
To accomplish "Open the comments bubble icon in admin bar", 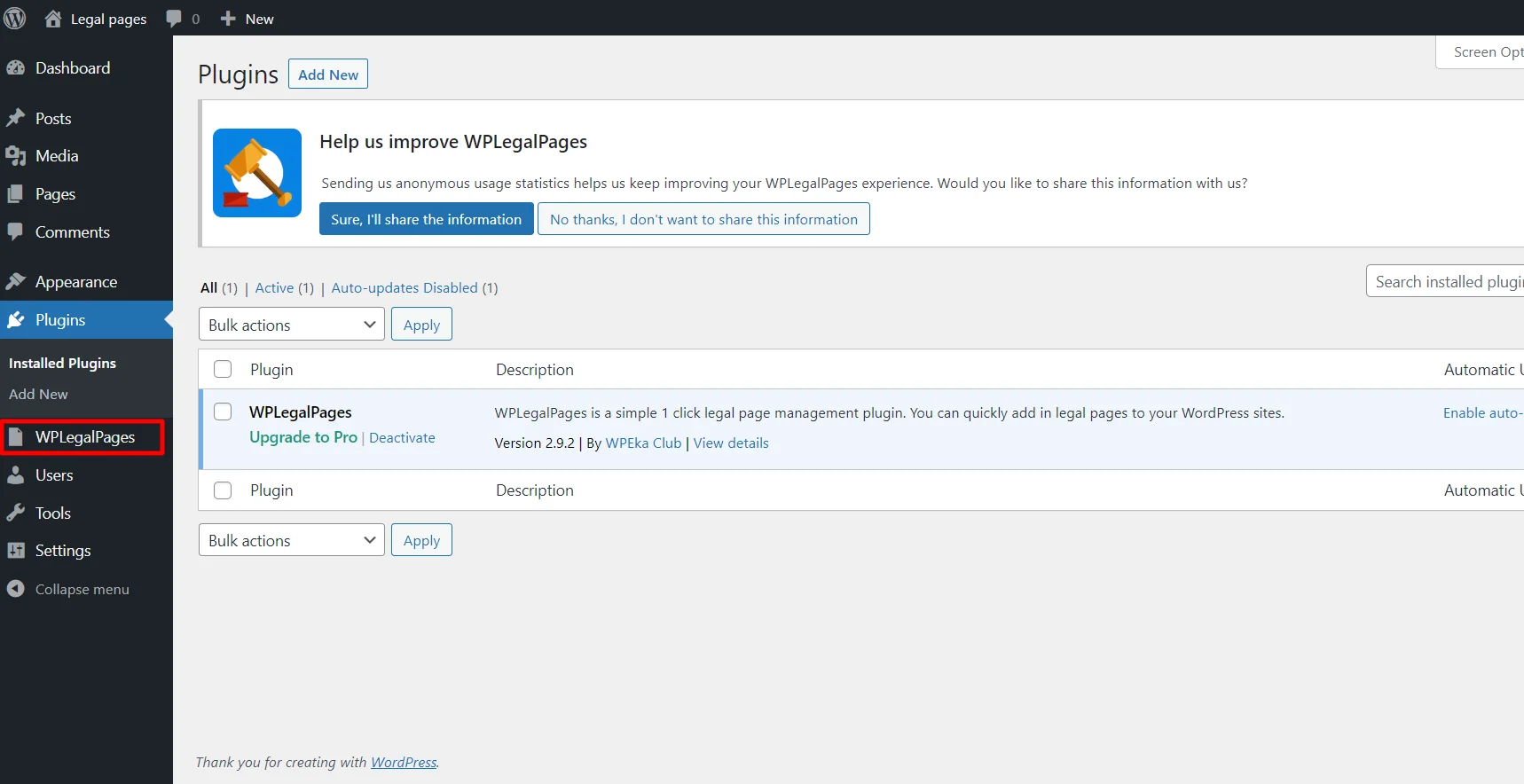I will pos(174,19).
